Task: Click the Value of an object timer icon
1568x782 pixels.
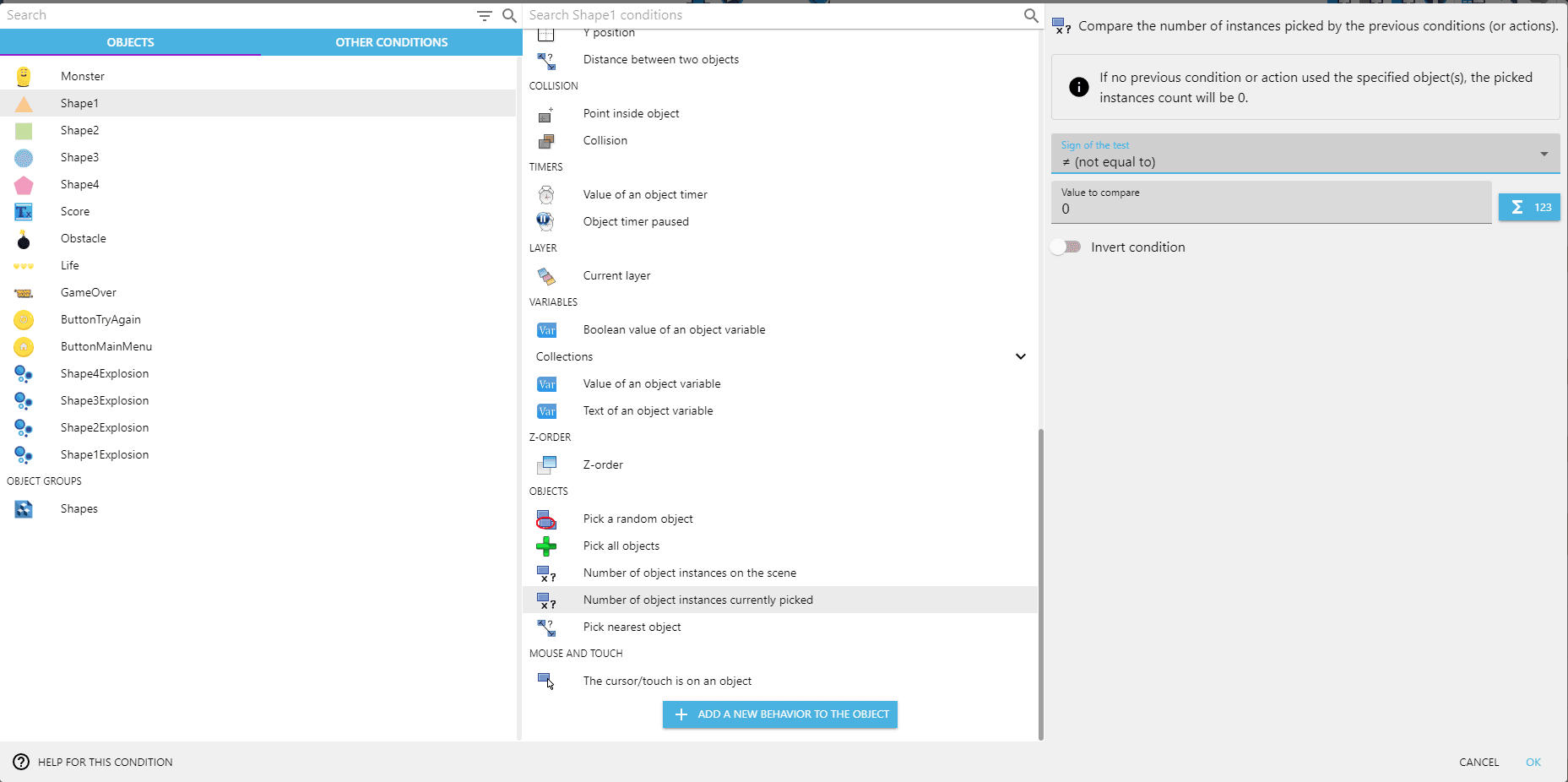Action: click(546, 195)
